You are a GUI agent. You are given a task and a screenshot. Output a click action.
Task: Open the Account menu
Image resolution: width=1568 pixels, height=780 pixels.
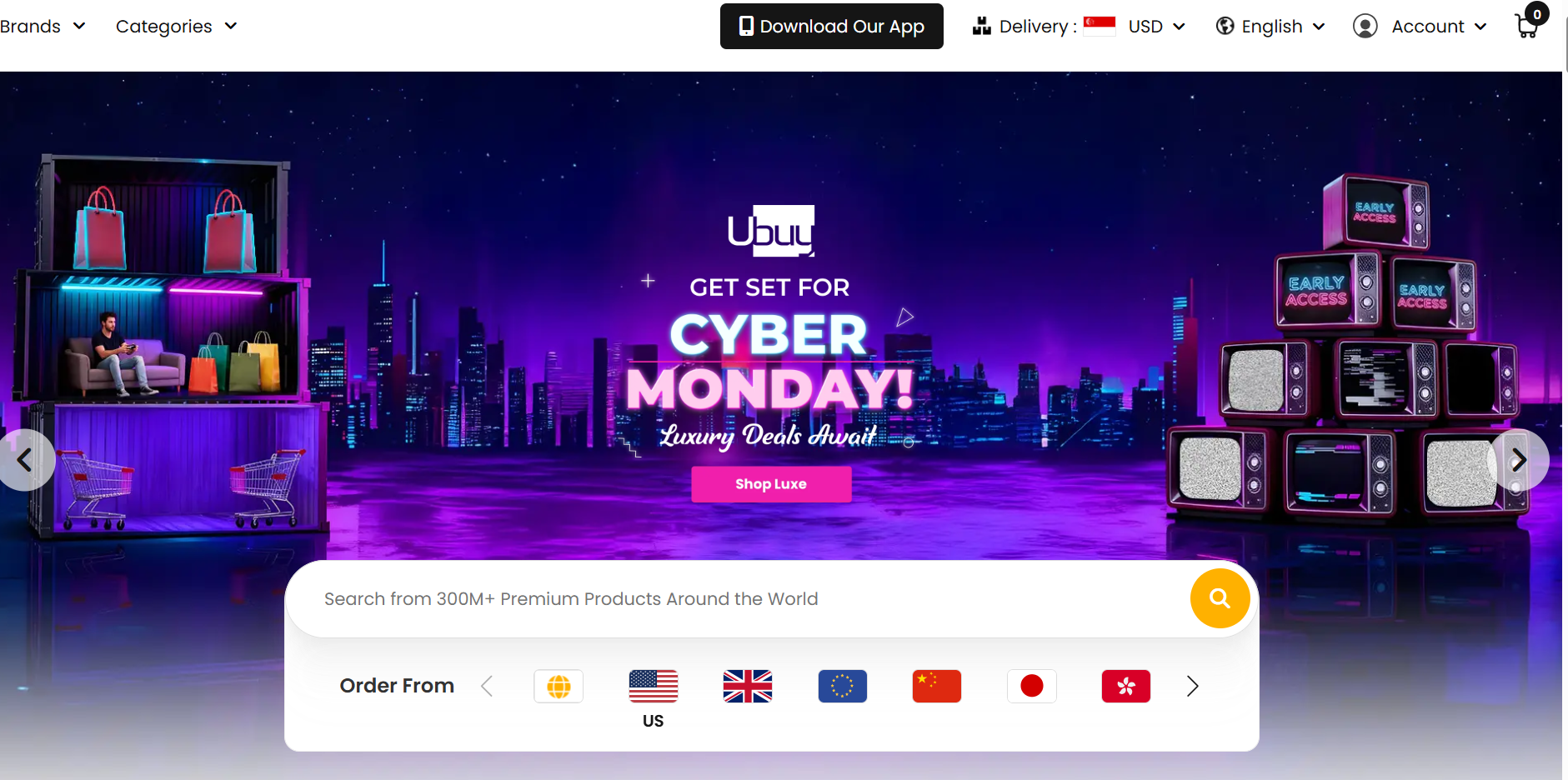coord(1420,27)
